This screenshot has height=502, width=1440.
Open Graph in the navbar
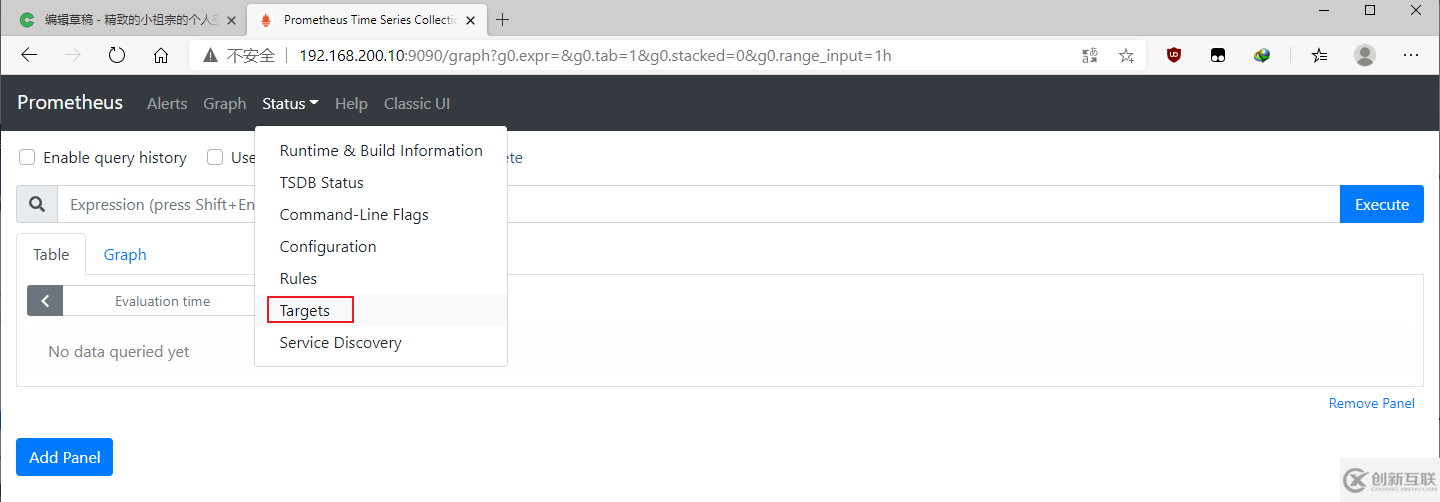(225, 103)
